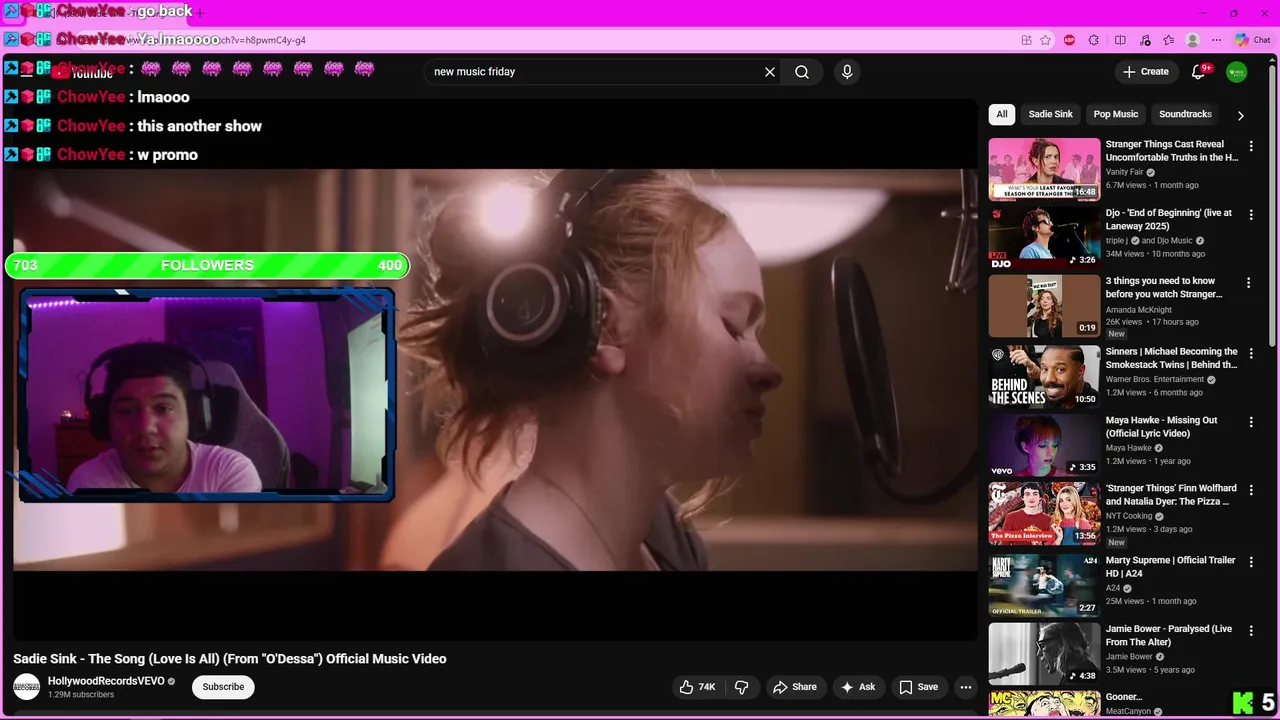Click the Sadie Sink video title text

pos(230,659)
